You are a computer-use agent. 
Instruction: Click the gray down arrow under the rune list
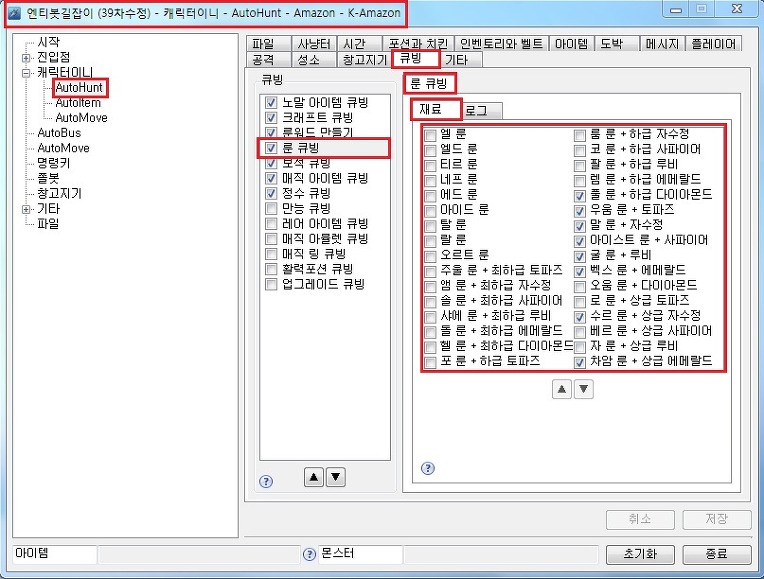(584, 389)
